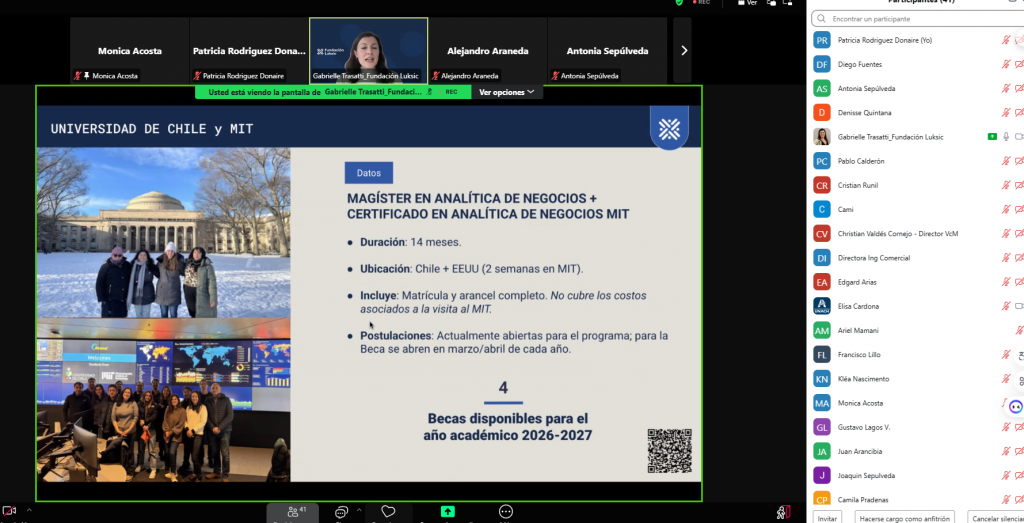Click the red leave meeting icon
The width and height of the screenshot is (1024, 523).
[784, 511]
